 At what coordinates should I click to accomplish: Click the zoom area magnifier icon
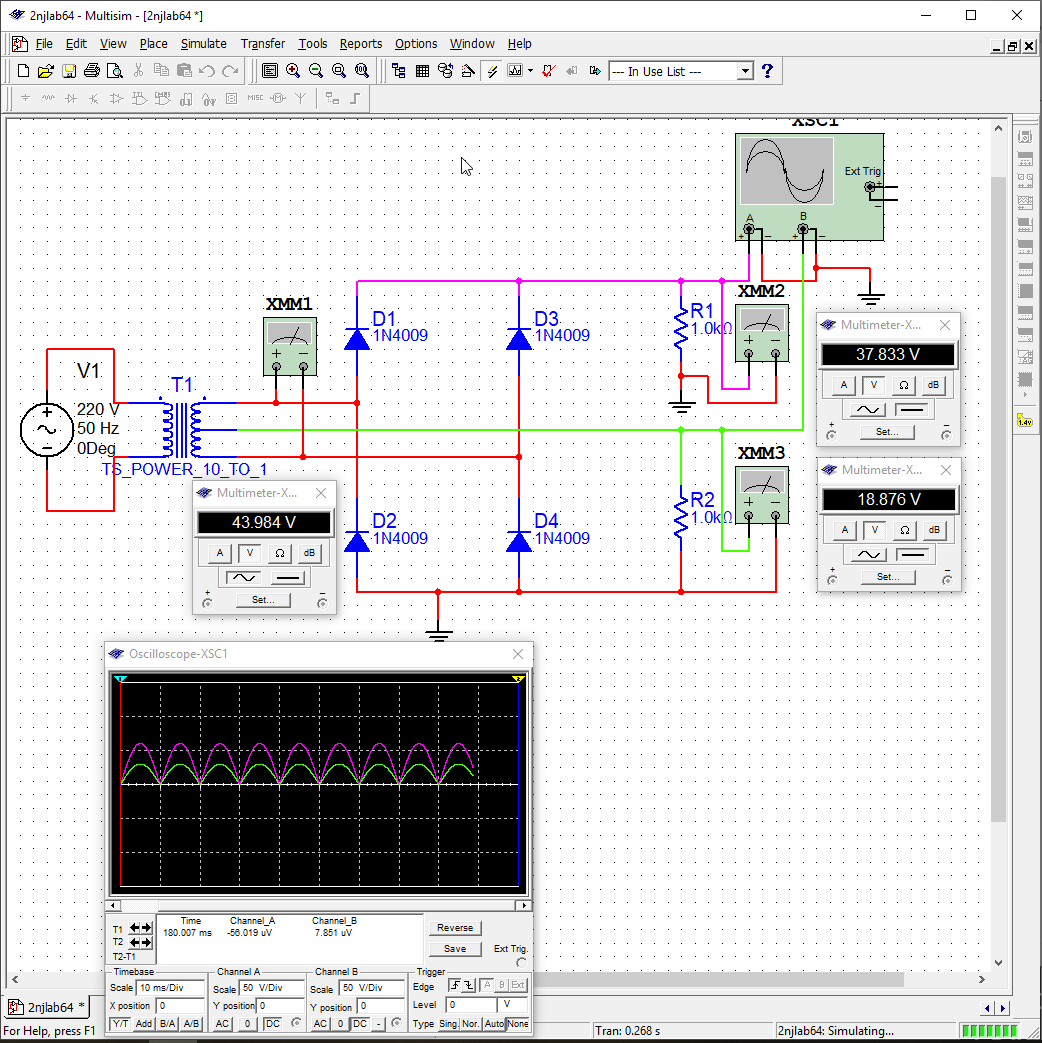pos(339,71)
